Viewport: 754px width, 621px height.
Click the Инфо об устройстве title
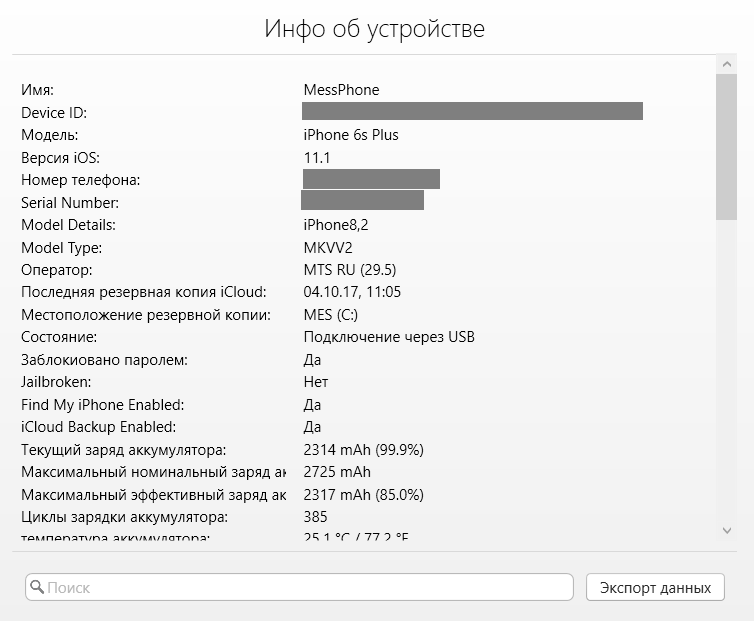click(x=375, y=28)
